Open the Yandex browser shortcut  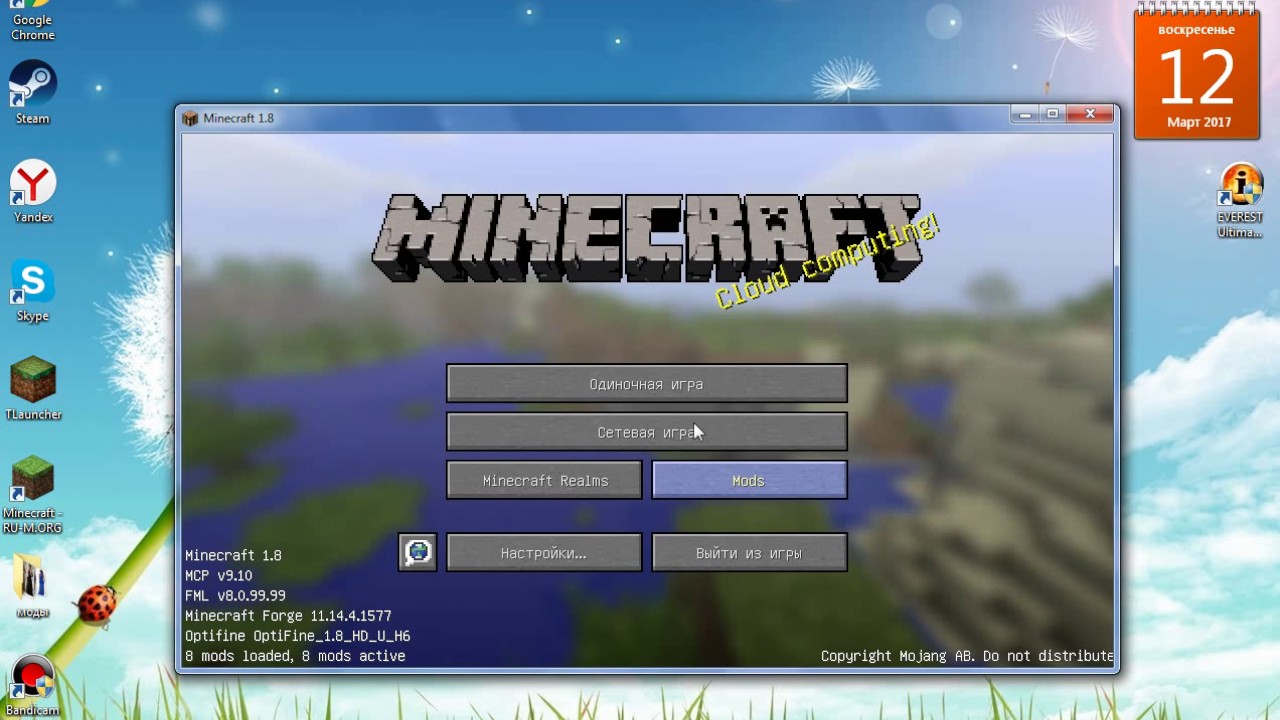(x=32, y=191)
